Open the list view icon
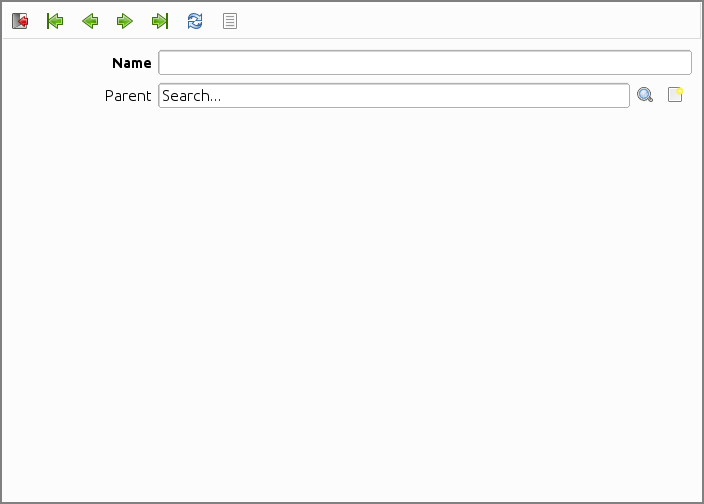This screenshot has width=704, height=504. [x=230, y=21]
